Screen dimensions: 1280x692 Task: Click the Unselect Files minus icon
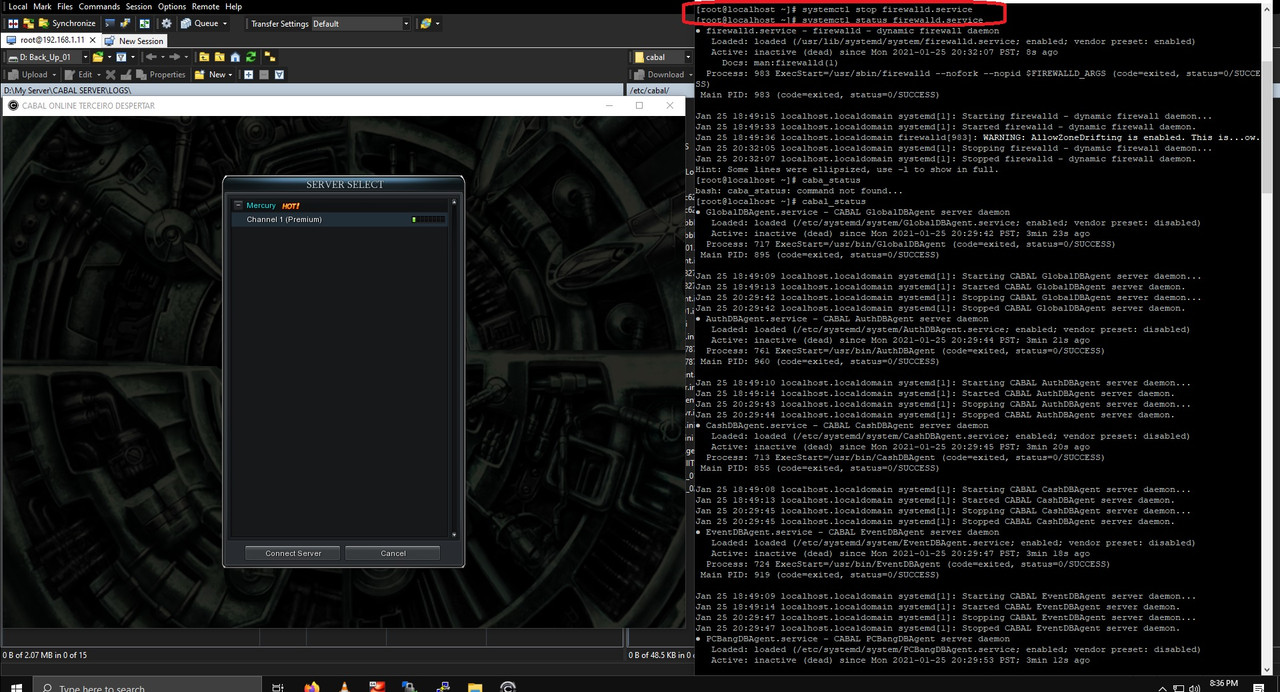click(264, 74)
